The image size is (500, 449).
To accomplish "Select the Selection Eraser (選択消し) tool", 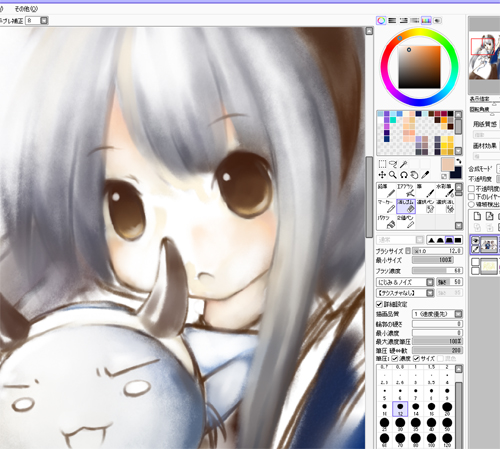I will 445,206.
